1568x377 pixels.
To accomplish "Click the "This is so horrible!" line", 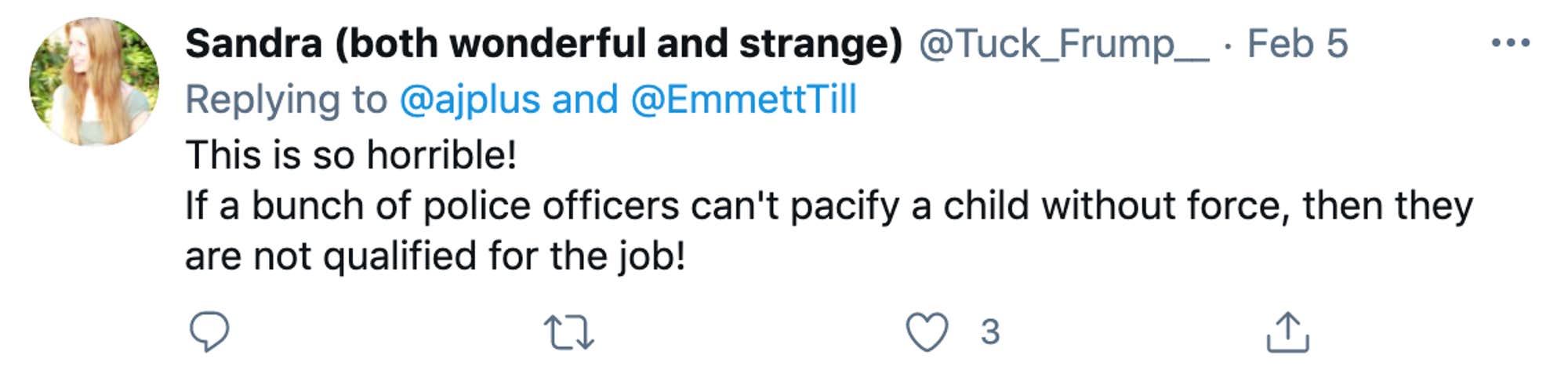I will [351, 154].
